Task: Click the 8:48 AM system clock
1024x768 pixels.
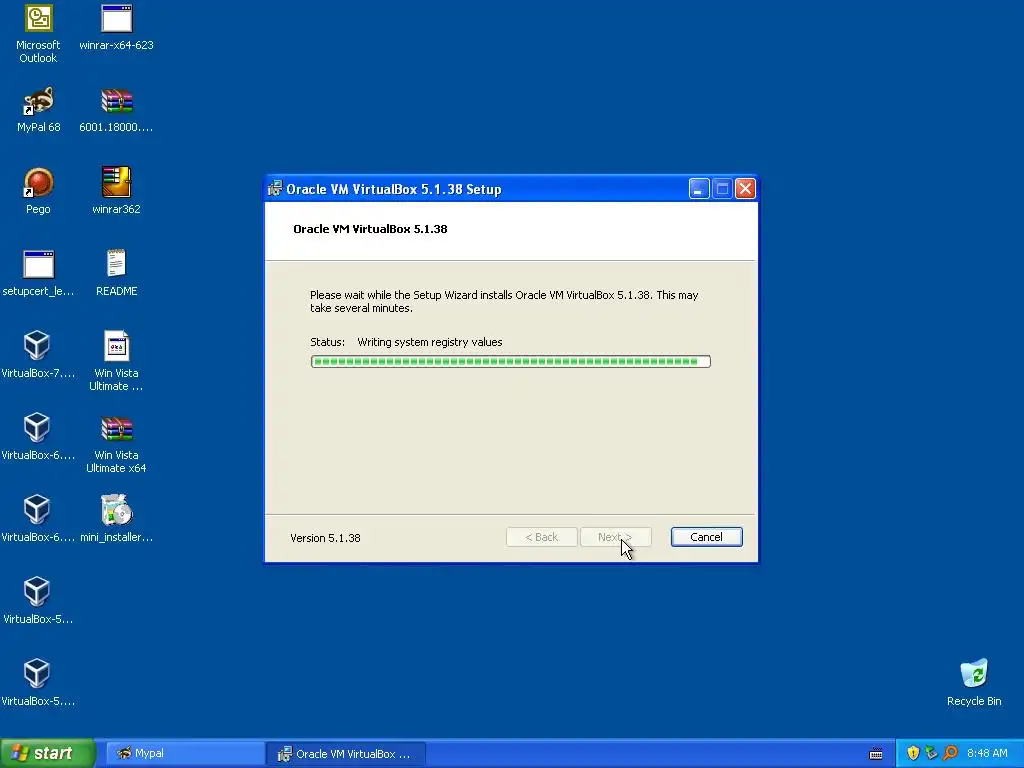Action: [x=987, y=753]
